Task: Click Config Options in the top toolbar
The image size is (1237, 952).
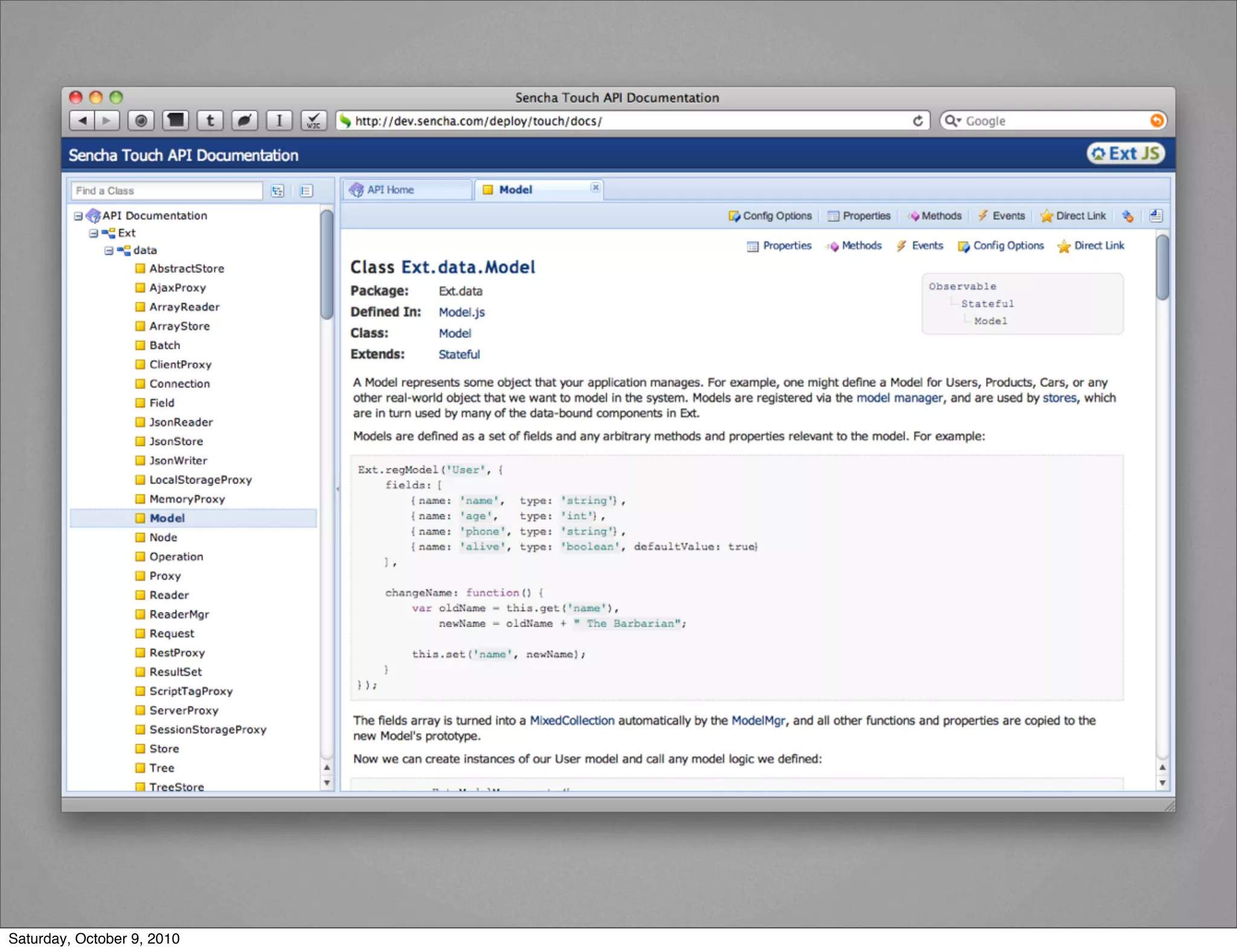Action: (770, 216)
